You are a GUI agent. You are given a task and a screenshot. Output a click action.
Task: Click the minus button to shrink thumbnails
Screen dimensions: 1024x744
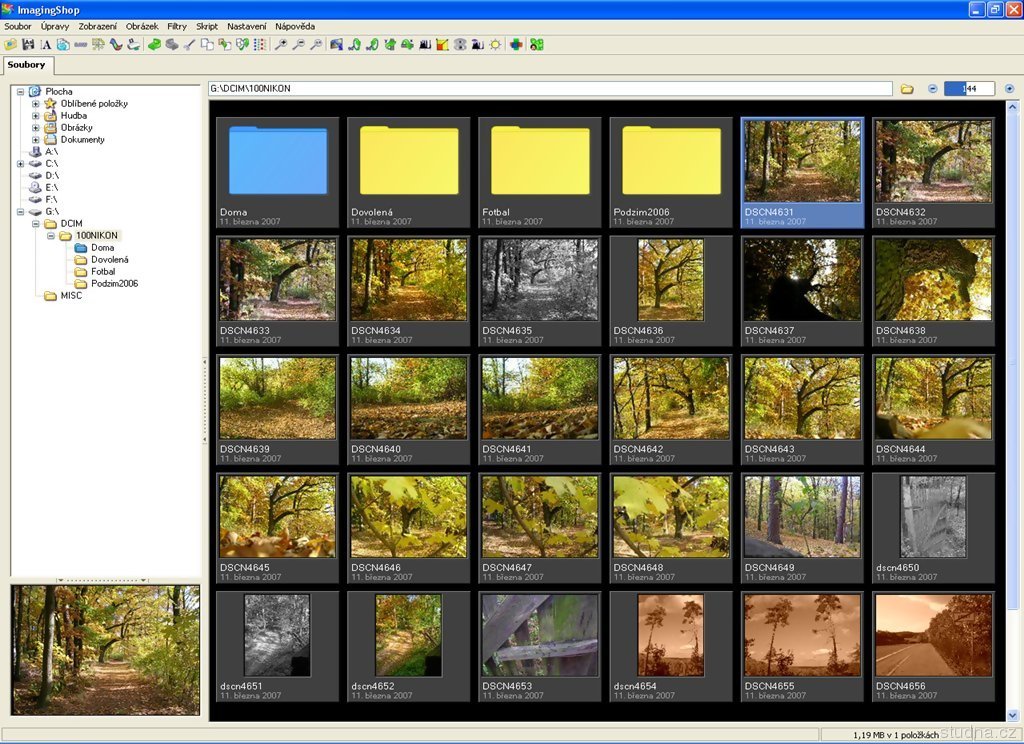pyautogui.click(x=932, y=89)
